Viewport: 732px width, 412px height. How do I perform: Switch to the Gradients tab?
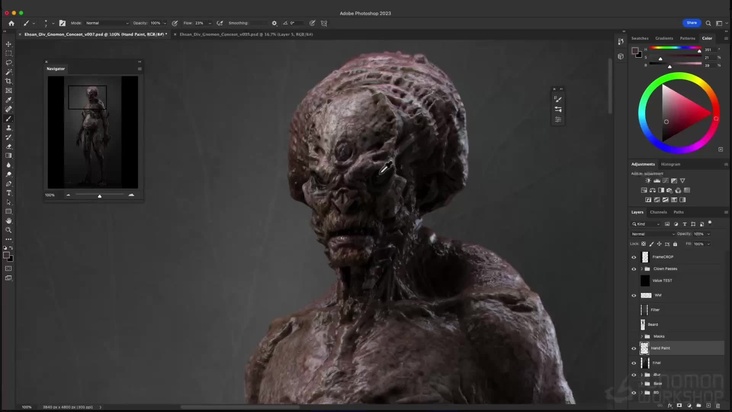[x=664, y=38]
